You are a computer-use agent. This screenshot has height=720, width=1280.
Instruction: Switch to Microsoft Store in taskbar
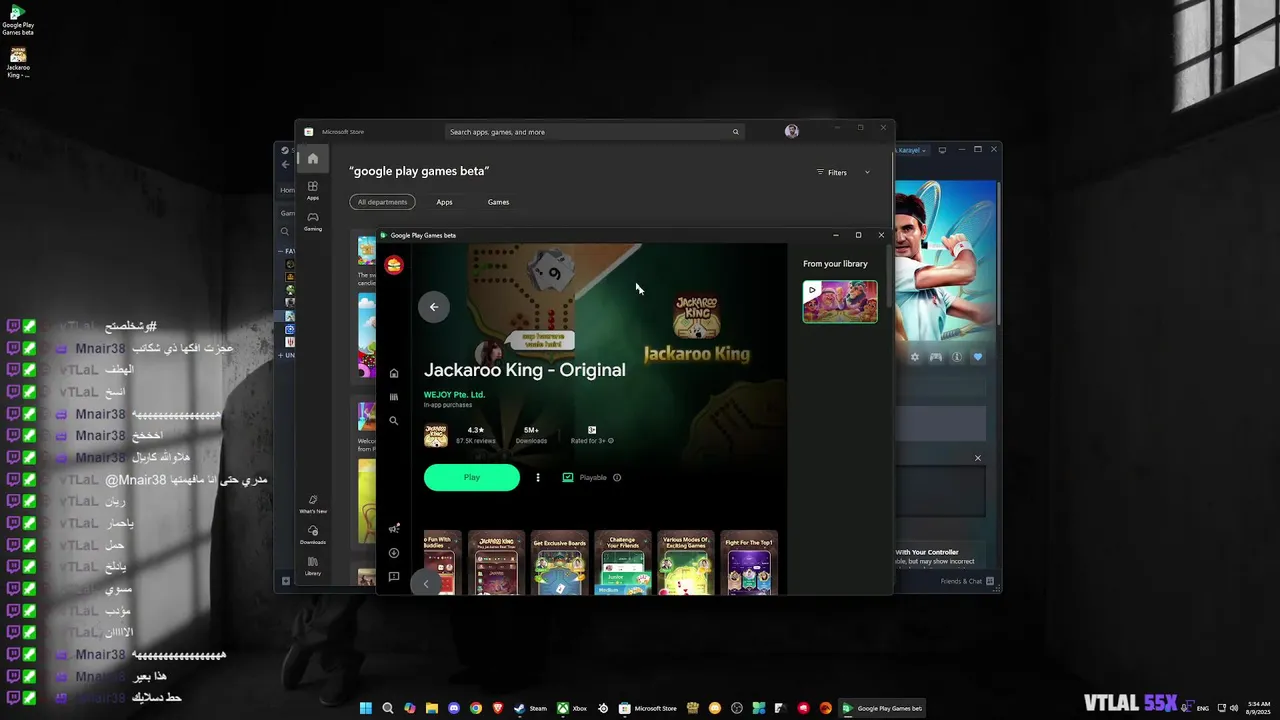point(649,708)
